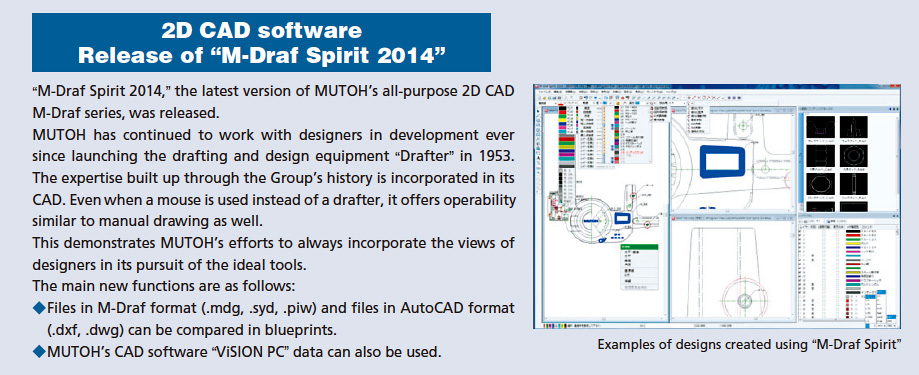Image resolution: width=919 pixels, height=375 pixels.
Task: Choose the last entry in the context menu
Action: [x=636, y=287]
